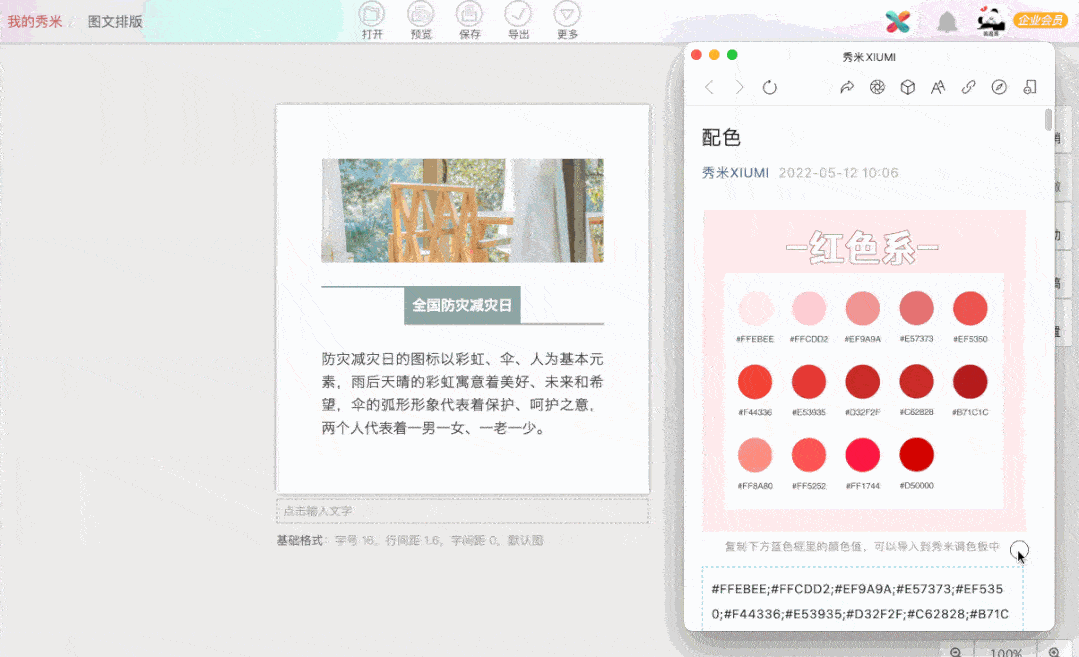The height and width of the screenshot is (657, 1079).
Task: Click the notification bell in the top bar
Action: click(x=948, y=20)
